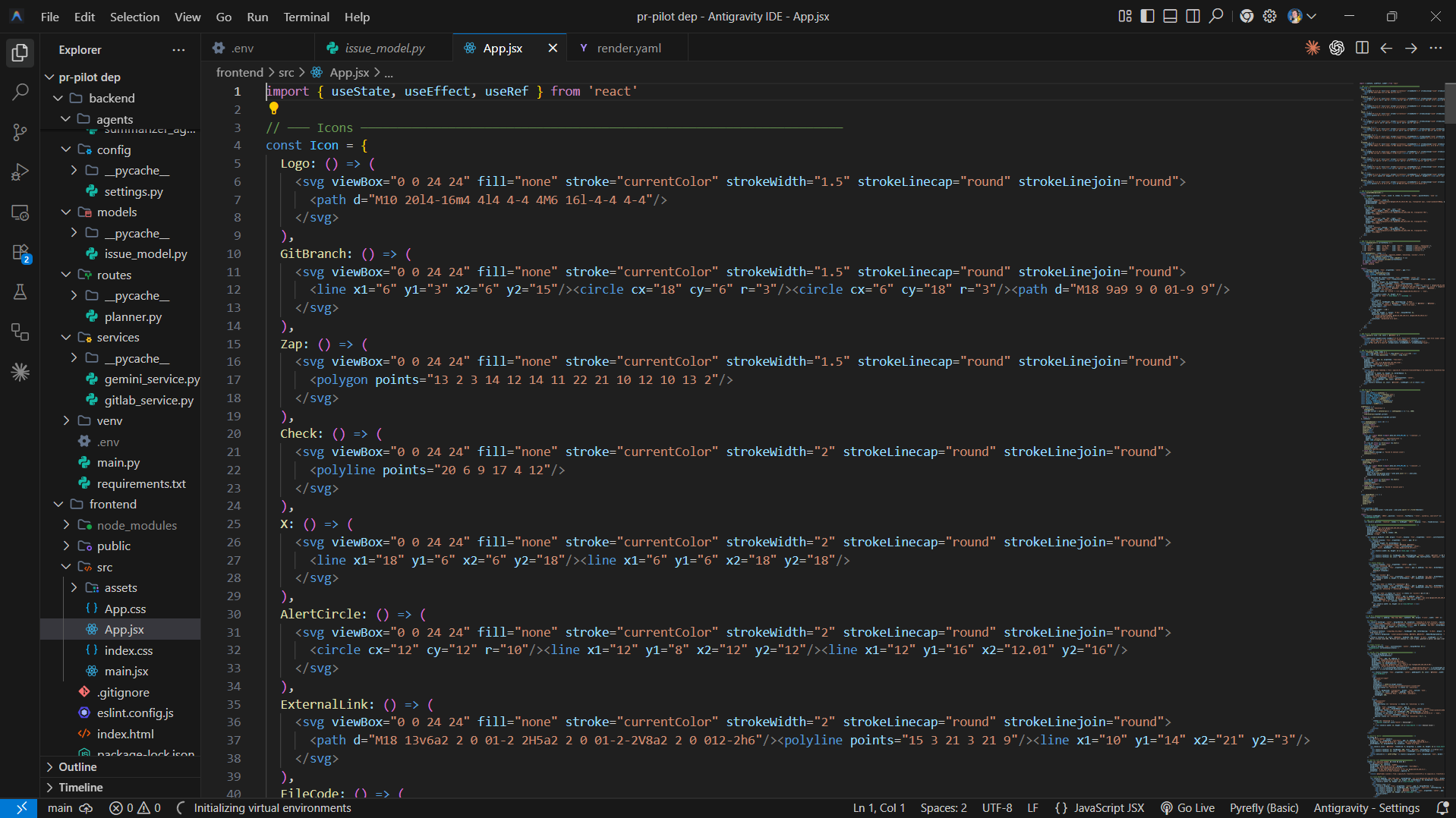Open the Testing flask view
The height and width of the screenshot is (818, 1456).
tap(20, 292)
